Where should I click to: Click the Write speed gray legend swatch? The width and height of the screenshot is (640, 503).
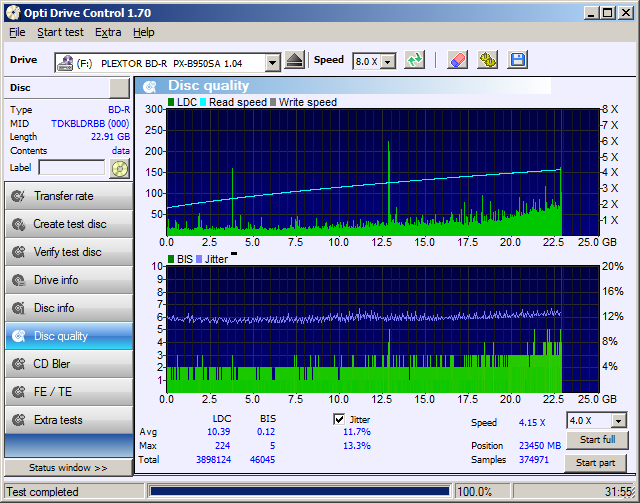pos(273,102)
